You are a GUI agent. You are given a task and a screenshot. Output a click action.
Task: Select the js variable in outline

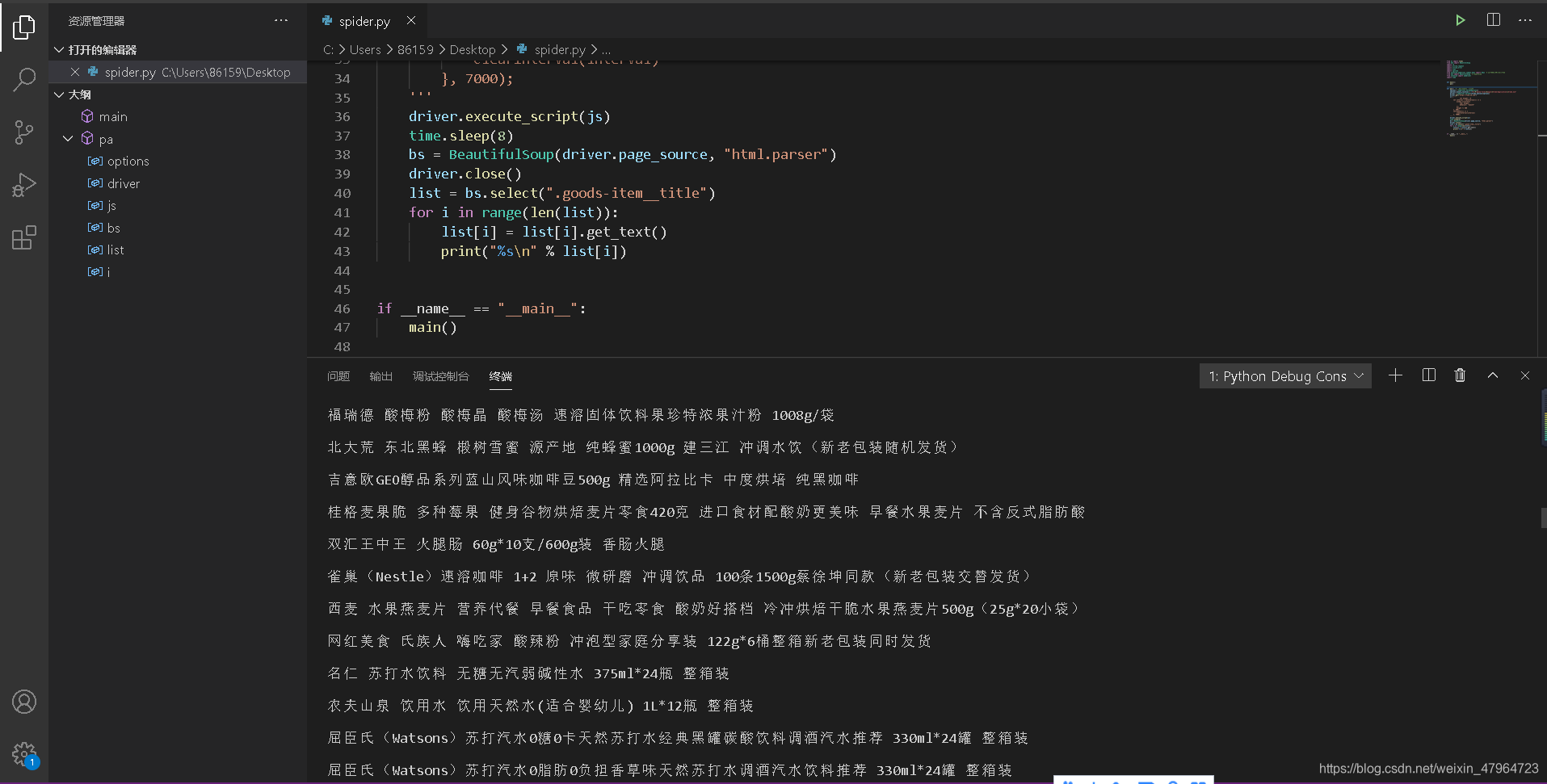[x=111, y=206]
